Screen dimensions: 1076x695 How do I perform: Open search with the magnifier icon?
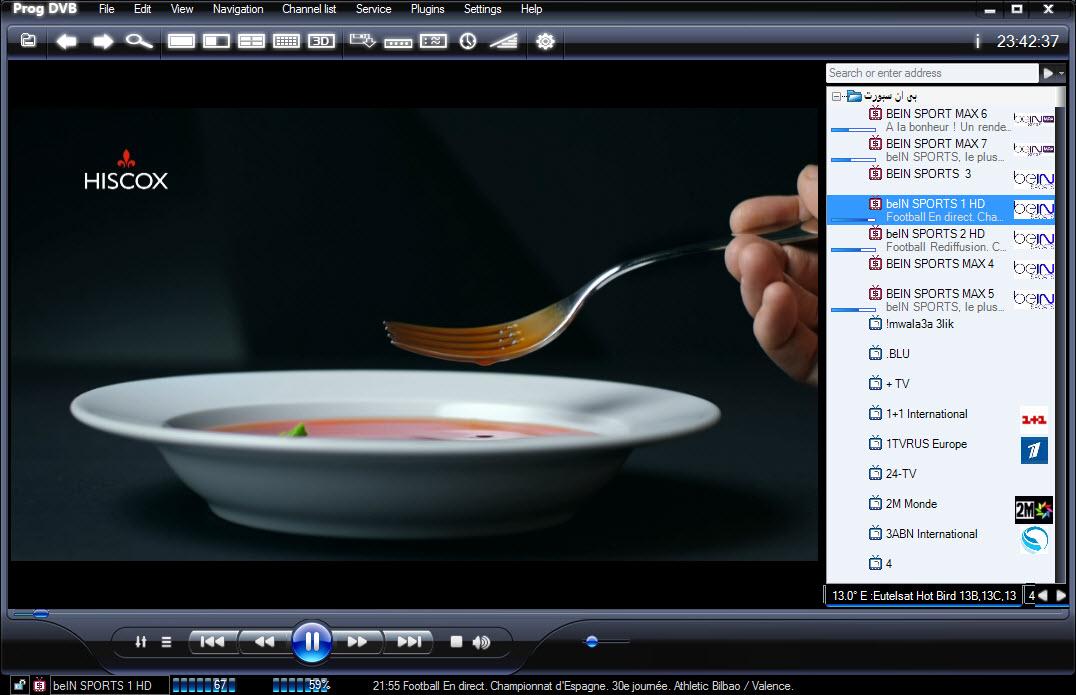(x=139, y=41)
